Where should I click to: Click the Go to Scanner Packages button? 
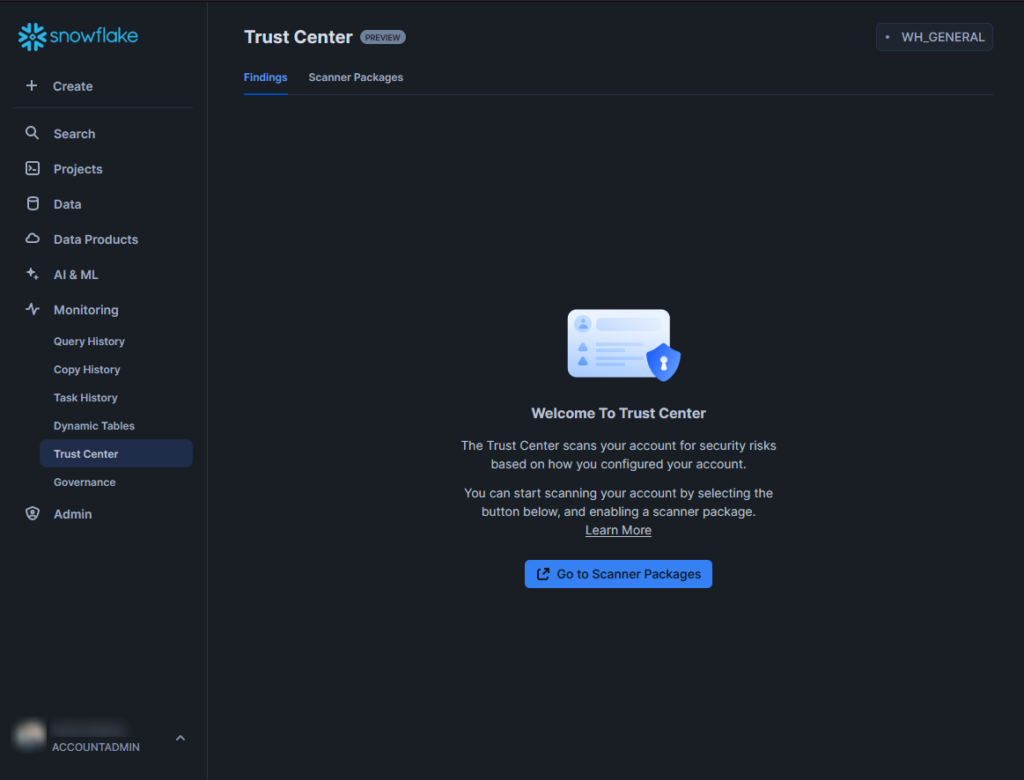618,573
